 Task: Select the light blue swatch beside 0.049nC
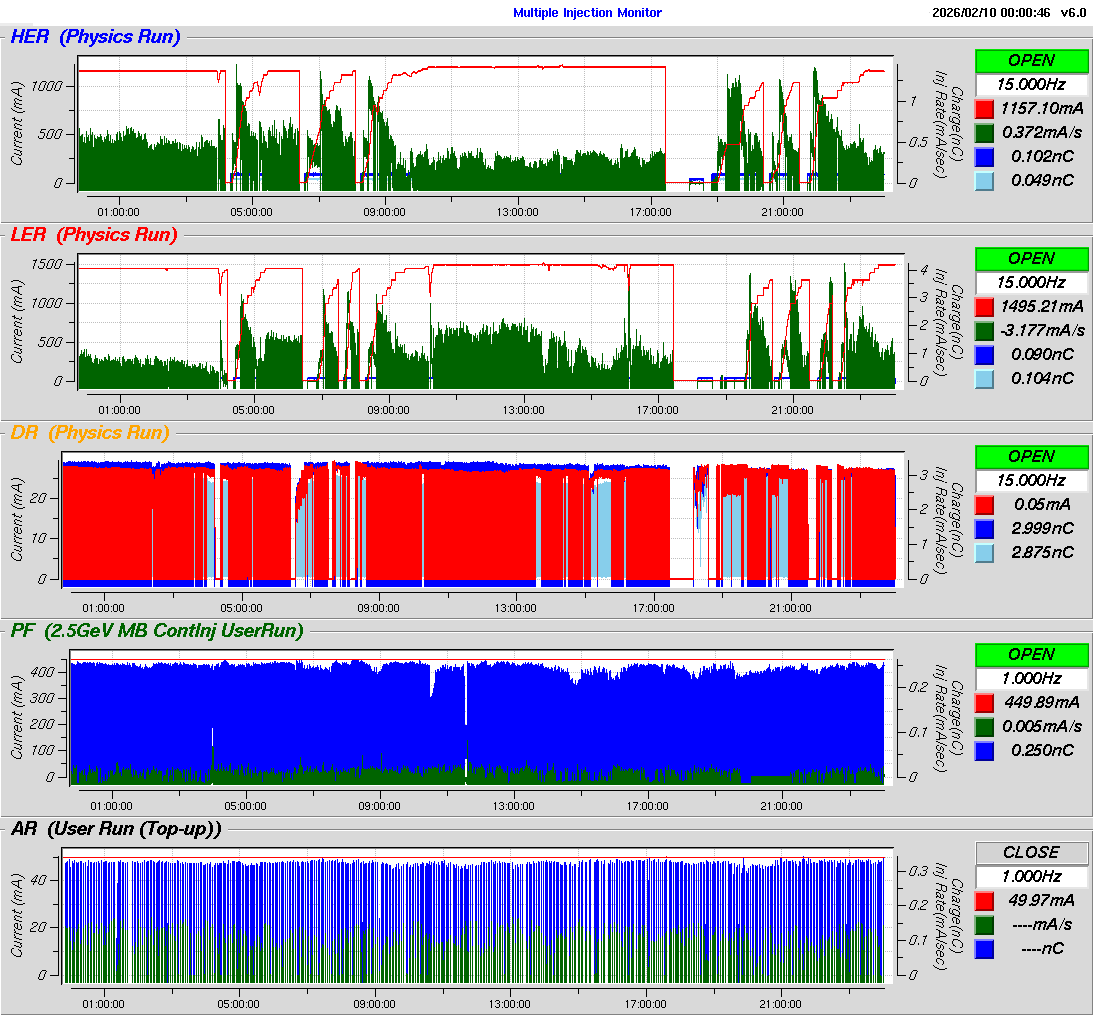tap(984, 180)
